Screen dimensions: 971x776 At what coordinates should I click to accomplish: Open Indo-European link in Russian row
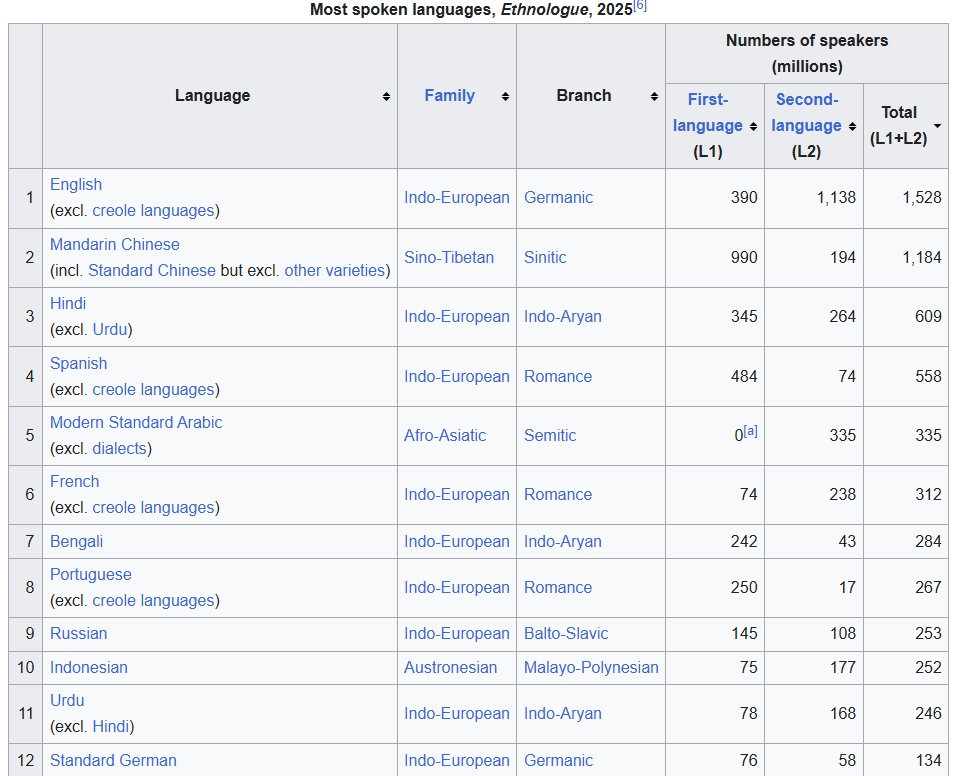coord(457,634)
